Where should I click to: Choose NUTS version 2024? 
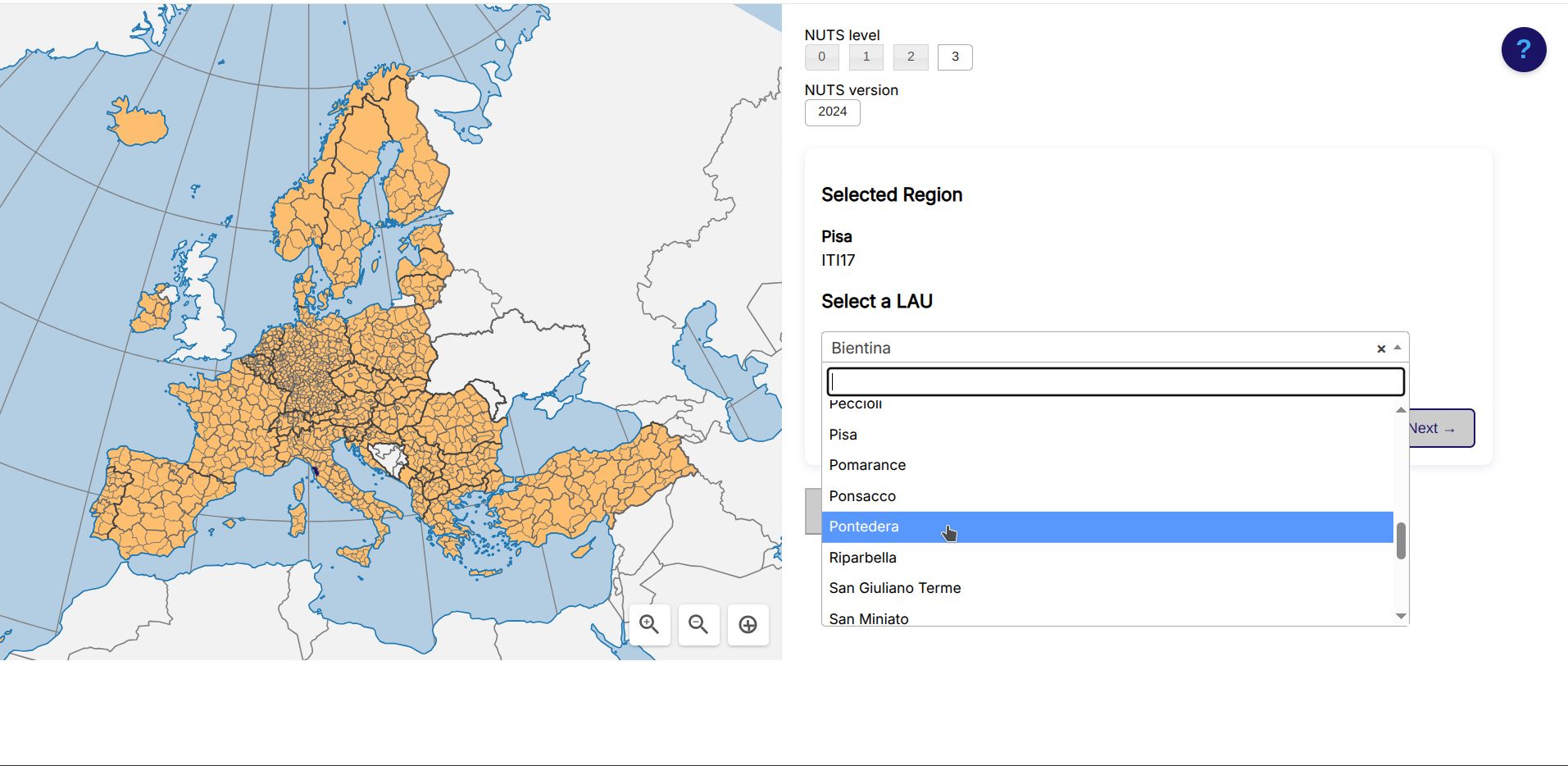coord(832,112)
